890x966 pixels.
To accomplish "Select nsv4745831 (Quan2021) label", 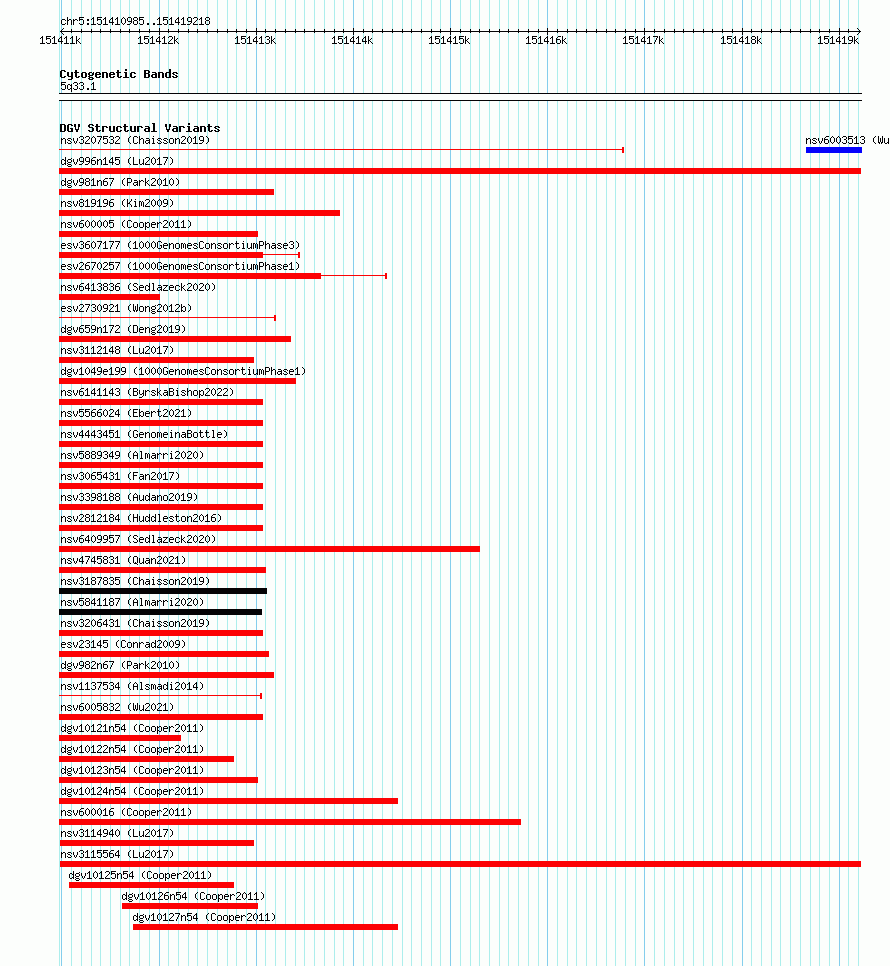I will tap(123, 560).
